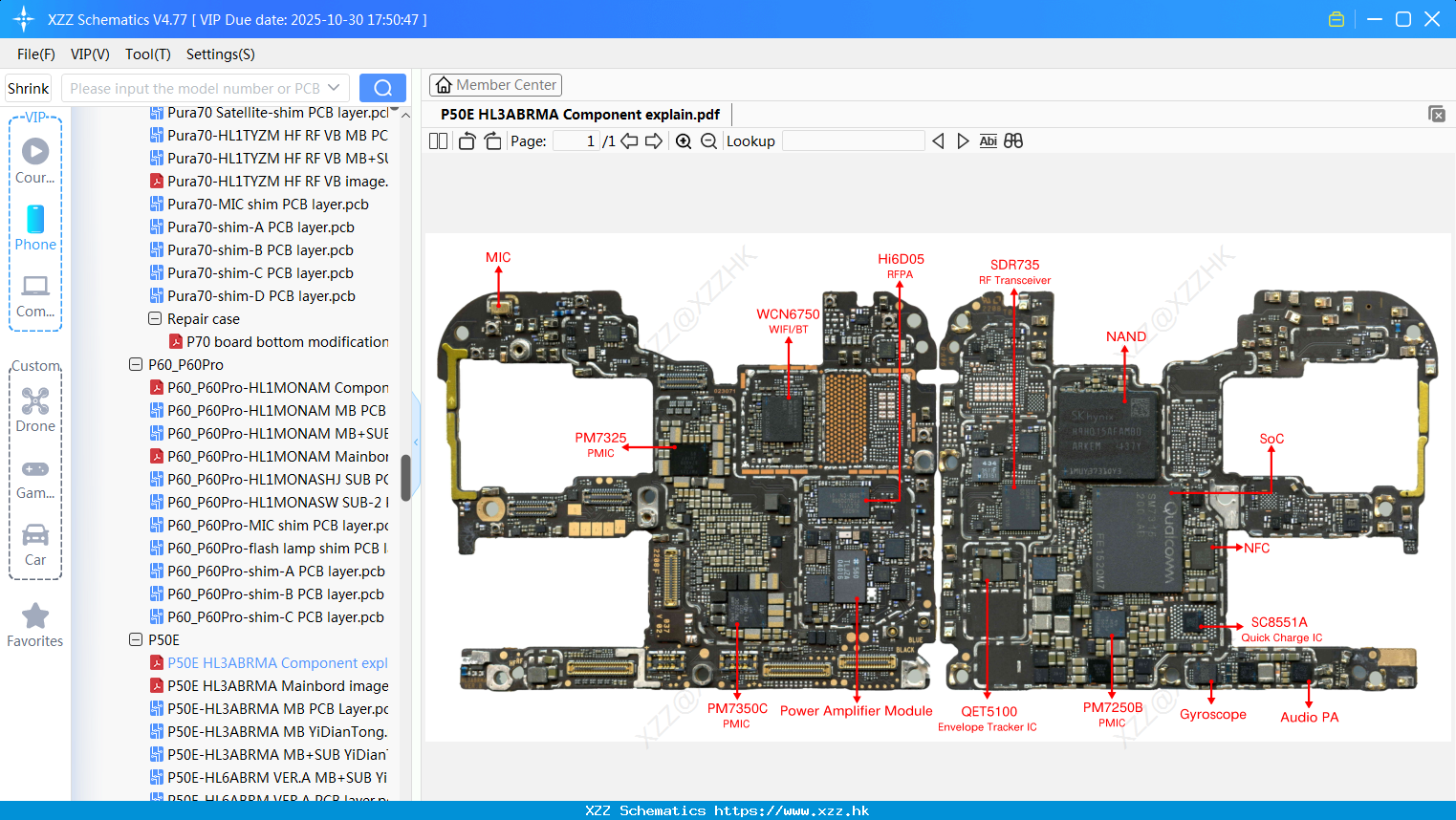Open the model number dropdown arrow

click(334, 88)
